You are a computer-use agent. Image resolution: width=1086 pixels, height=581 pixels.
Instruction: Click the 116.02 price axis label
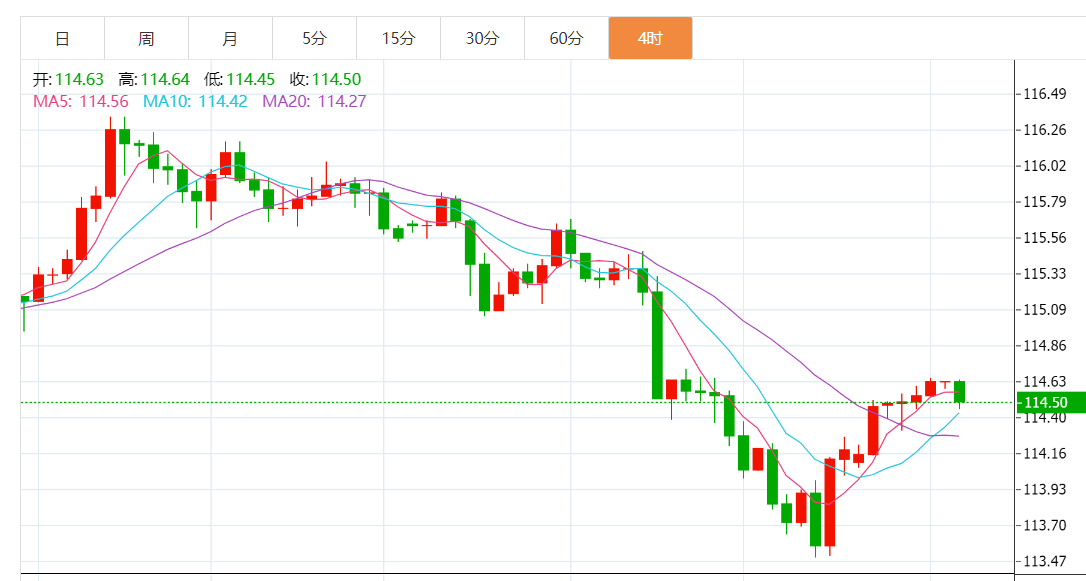(x=1047, y=166)
